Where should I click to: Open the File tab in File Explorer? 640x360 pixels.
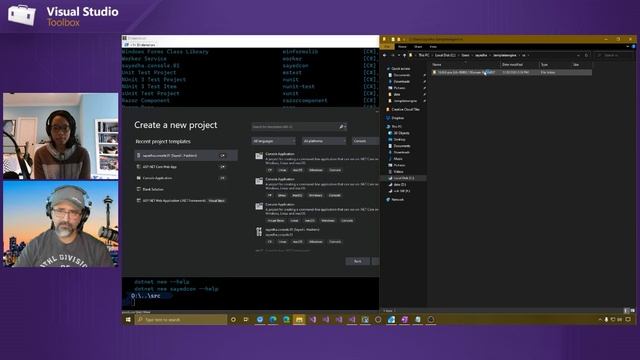(x=387, y=47)
